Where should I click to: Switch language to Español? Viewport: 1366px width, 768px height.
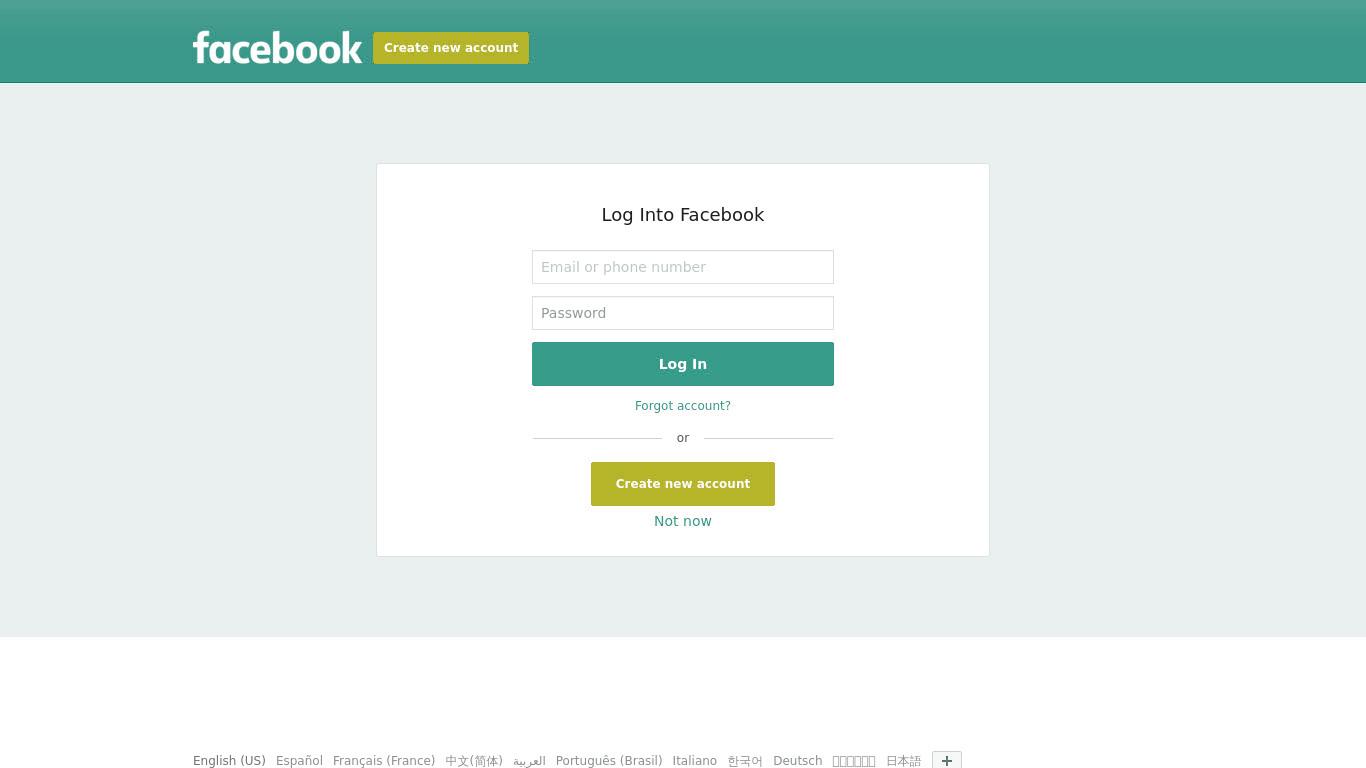pyautogui.click(x=299, y=761)
